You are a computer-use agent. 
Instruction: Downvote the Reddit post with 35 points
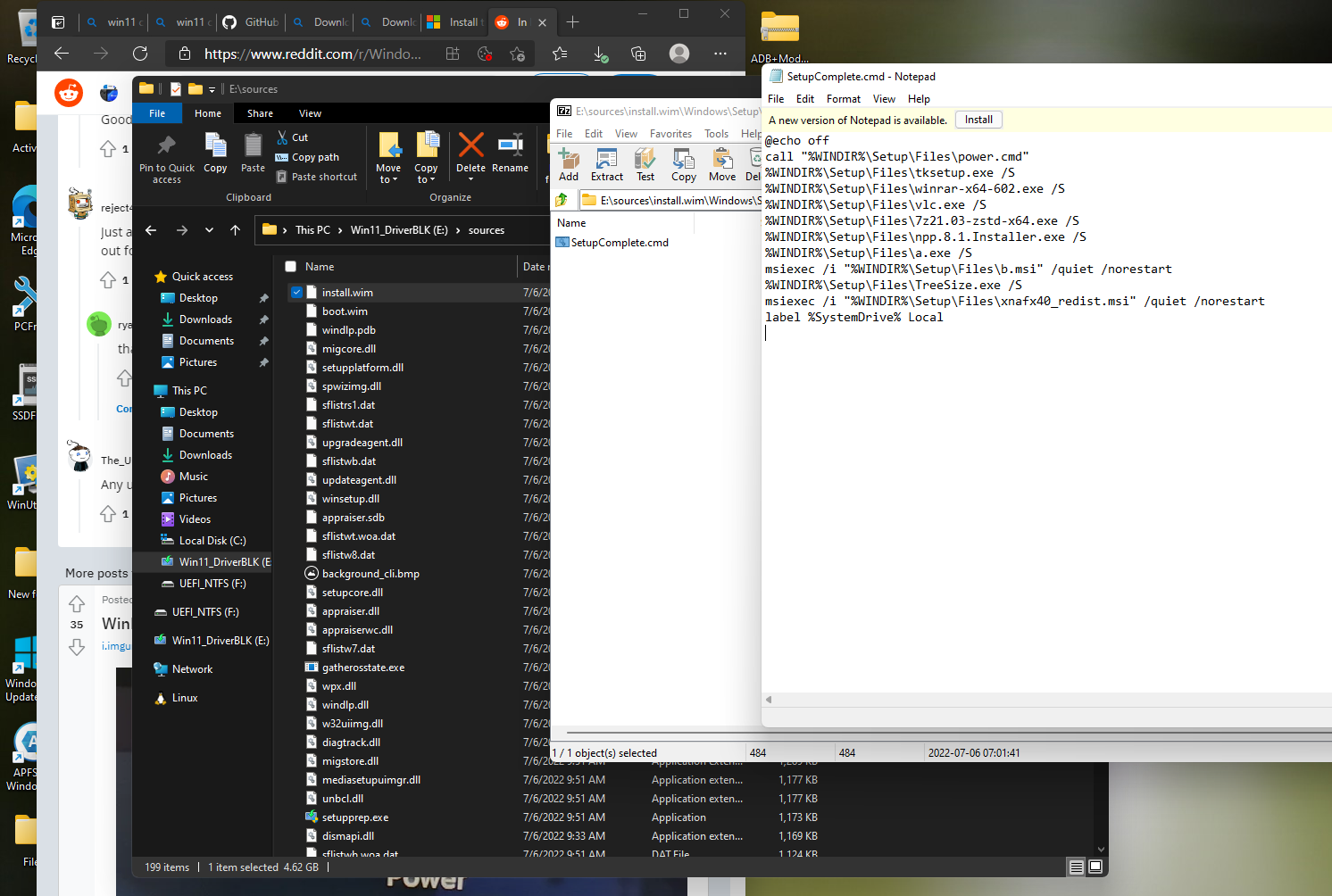click(x=77, y=647)
